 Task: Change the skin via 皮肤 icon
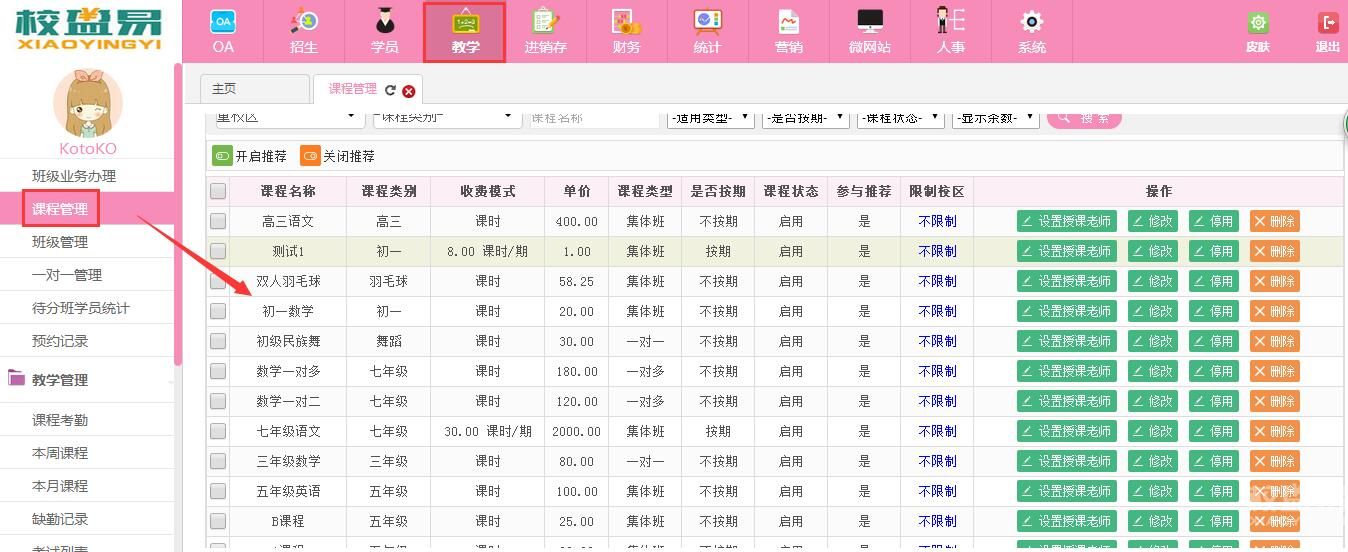[1258, 31]
